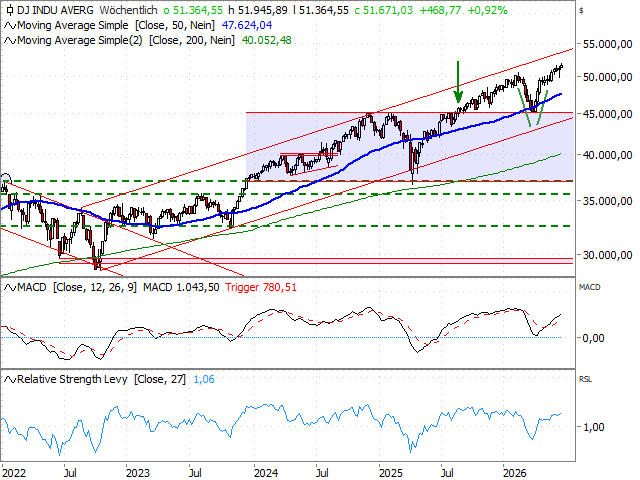Click the 2023 time axis label
640x480 pixels.
pyautogui.click(x=138, y=473)
